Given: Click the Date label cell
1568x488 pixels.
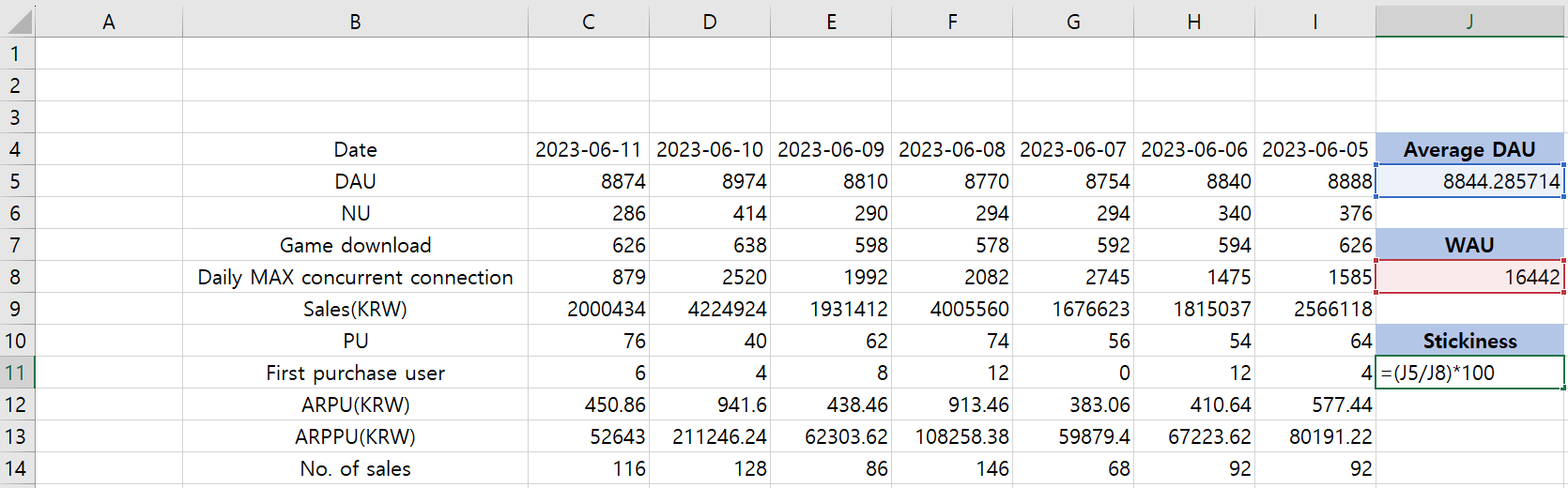Looking at the screenshot, I should (x=355, y=149).
